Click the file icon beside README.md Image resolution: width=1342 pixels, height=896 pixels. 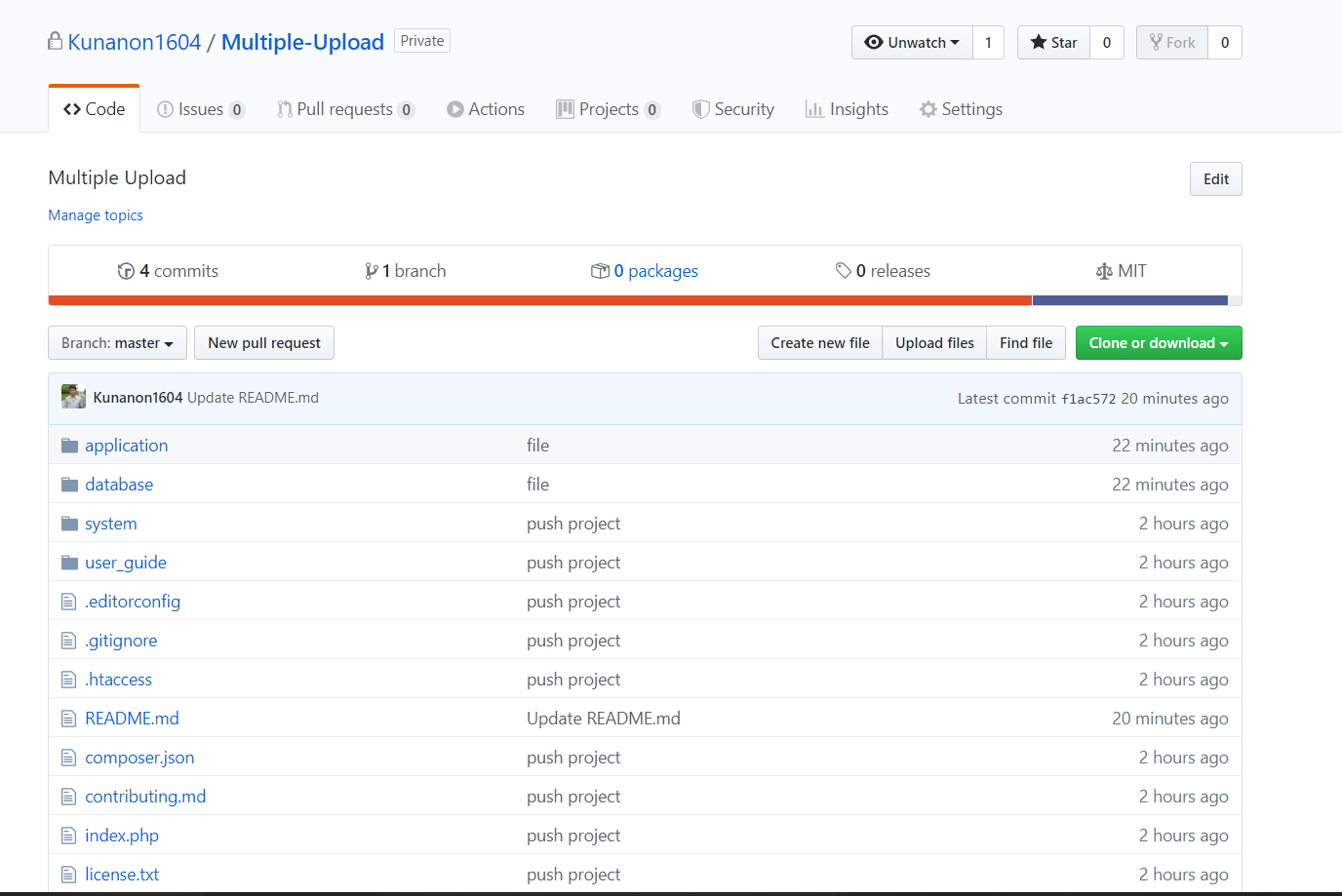pyautogui.click(x=67, y=718)
